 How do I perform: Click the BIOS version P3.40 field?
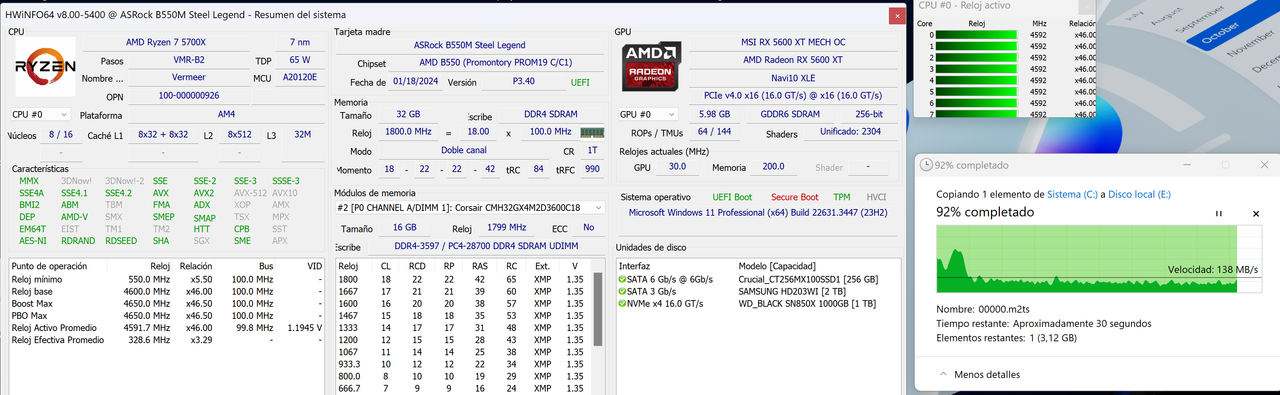(x=523, y=82)
